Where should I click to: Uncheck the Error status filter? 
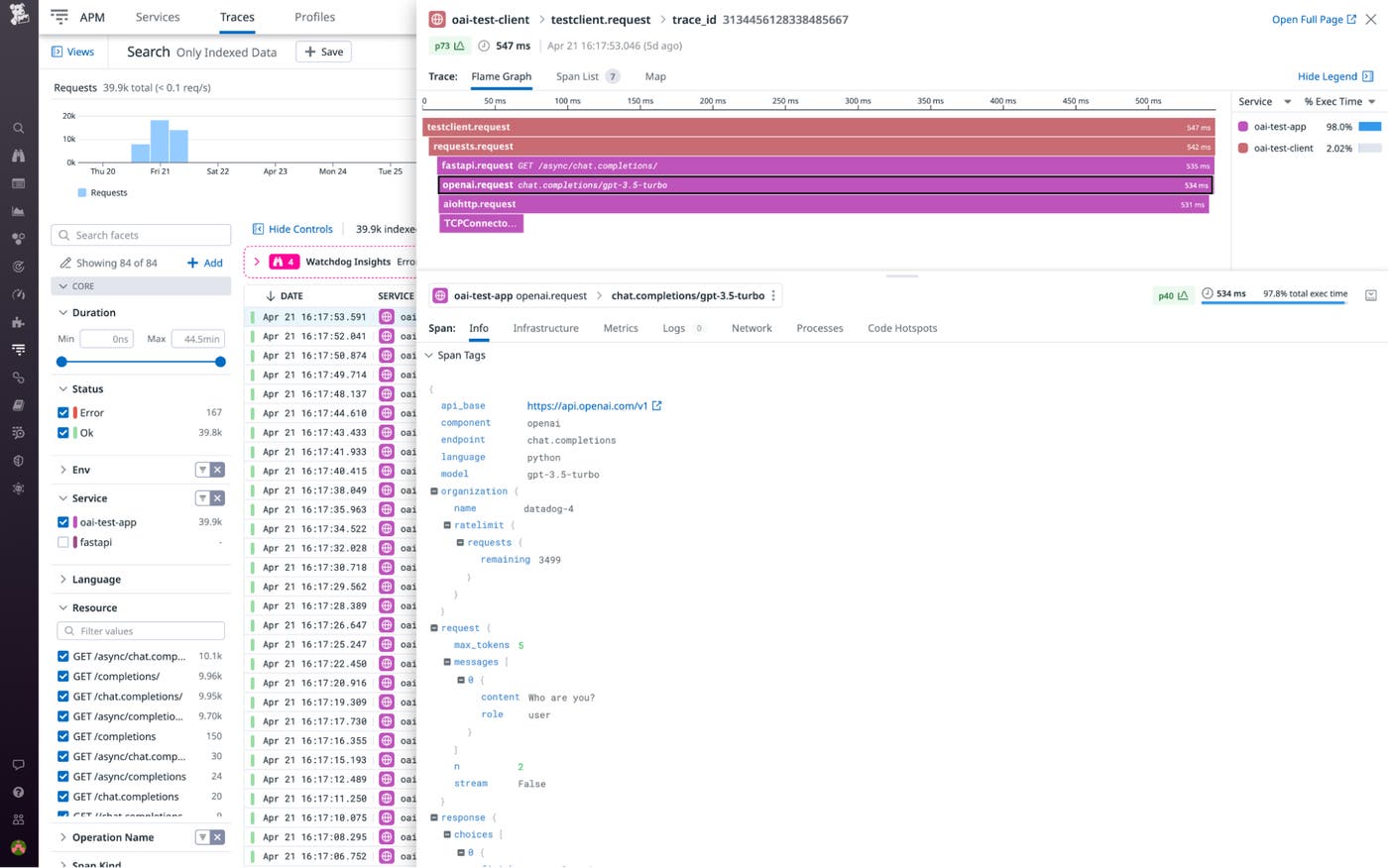62,412
